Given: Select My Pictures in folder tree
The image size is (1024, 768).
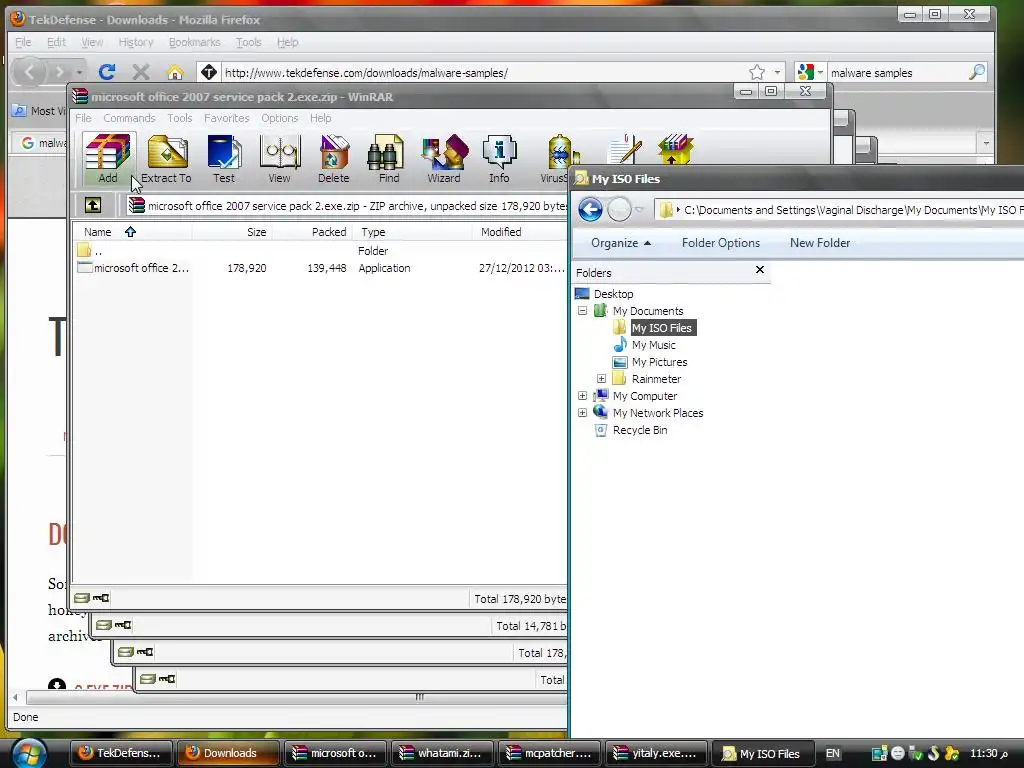Looking at the screenshot, I should point(659,362).
